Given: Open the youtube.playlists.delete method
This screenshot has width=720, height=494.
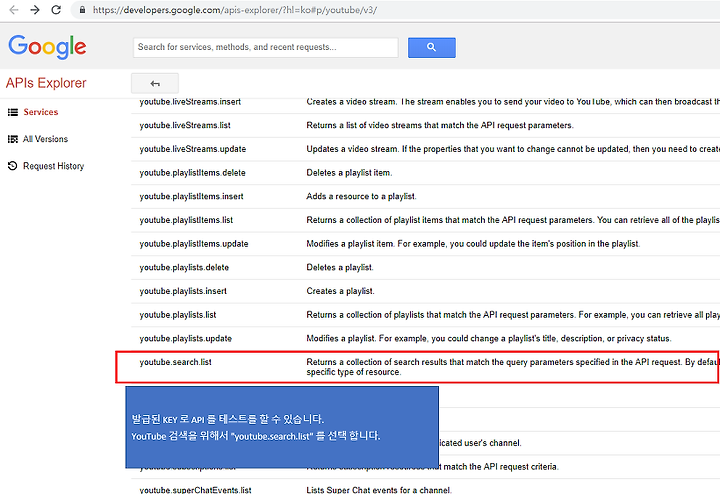Looking at the screenshot, I should click(x=184, y=268).
